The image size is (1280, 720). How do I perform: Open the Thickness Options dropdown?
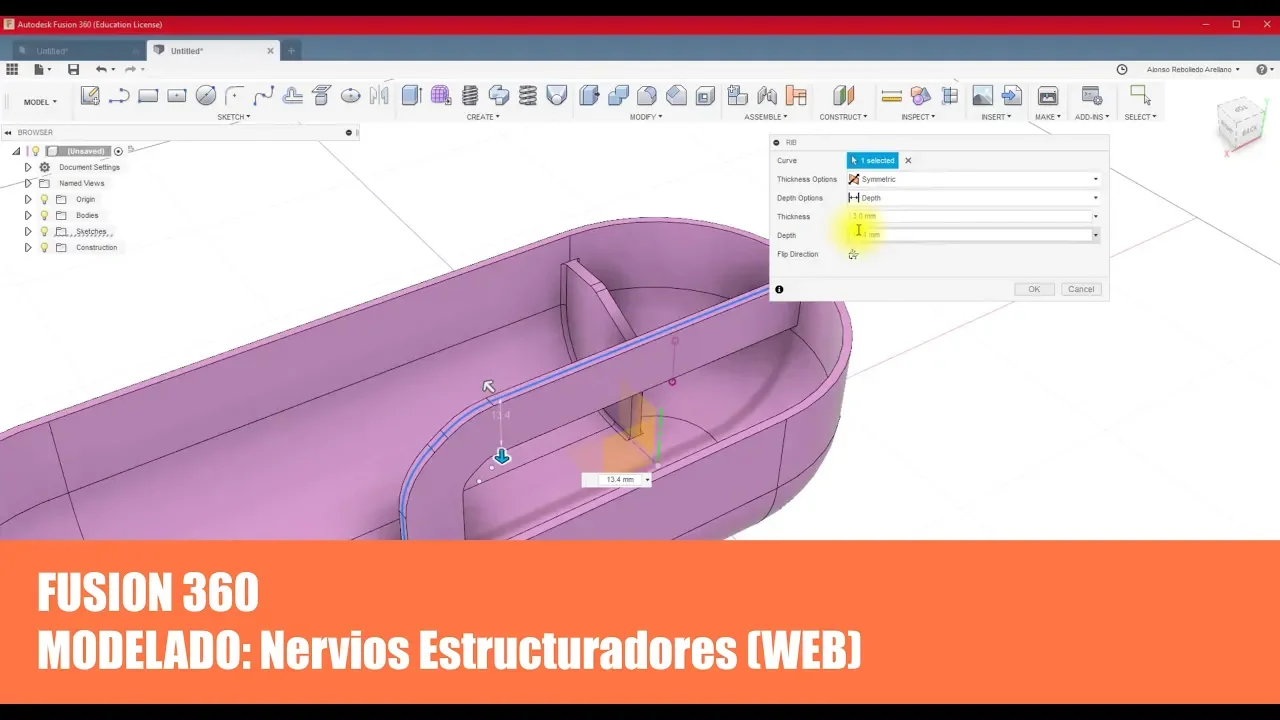pyautogui.click(x=974, y=179)
